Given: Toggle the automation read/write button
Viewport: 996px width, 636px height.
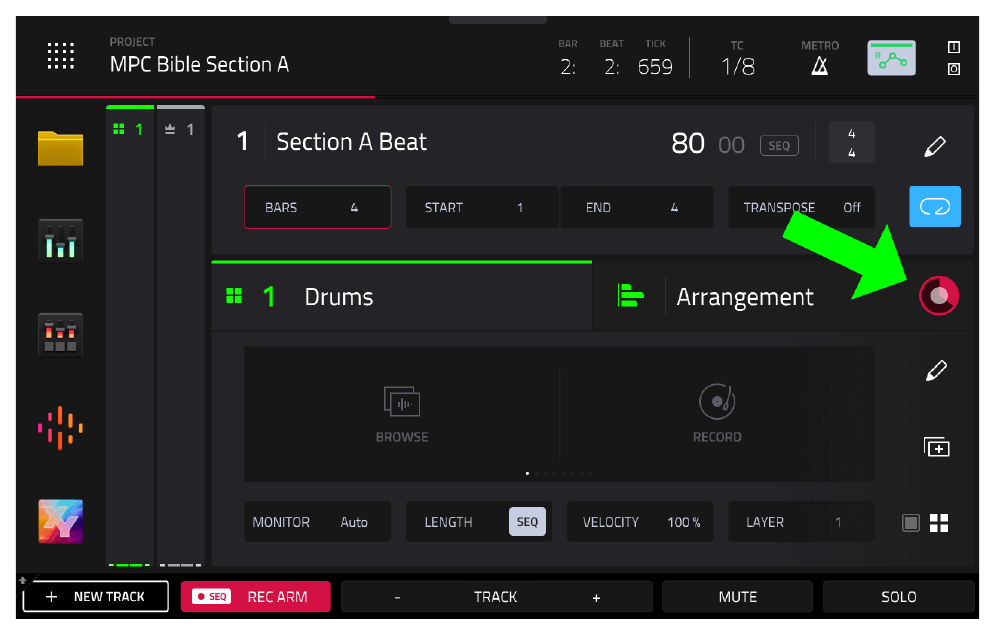Looking at the screenshot, I should click(892, 58).
